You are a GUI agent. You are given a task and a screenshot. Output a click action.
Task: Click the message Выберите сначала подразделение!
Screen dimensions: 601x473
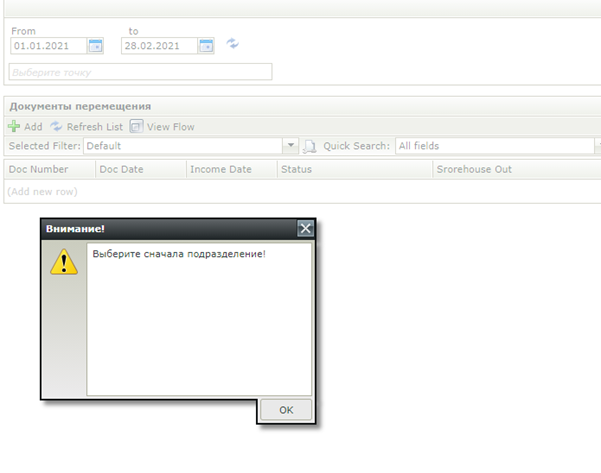click(x=179, y=254)
